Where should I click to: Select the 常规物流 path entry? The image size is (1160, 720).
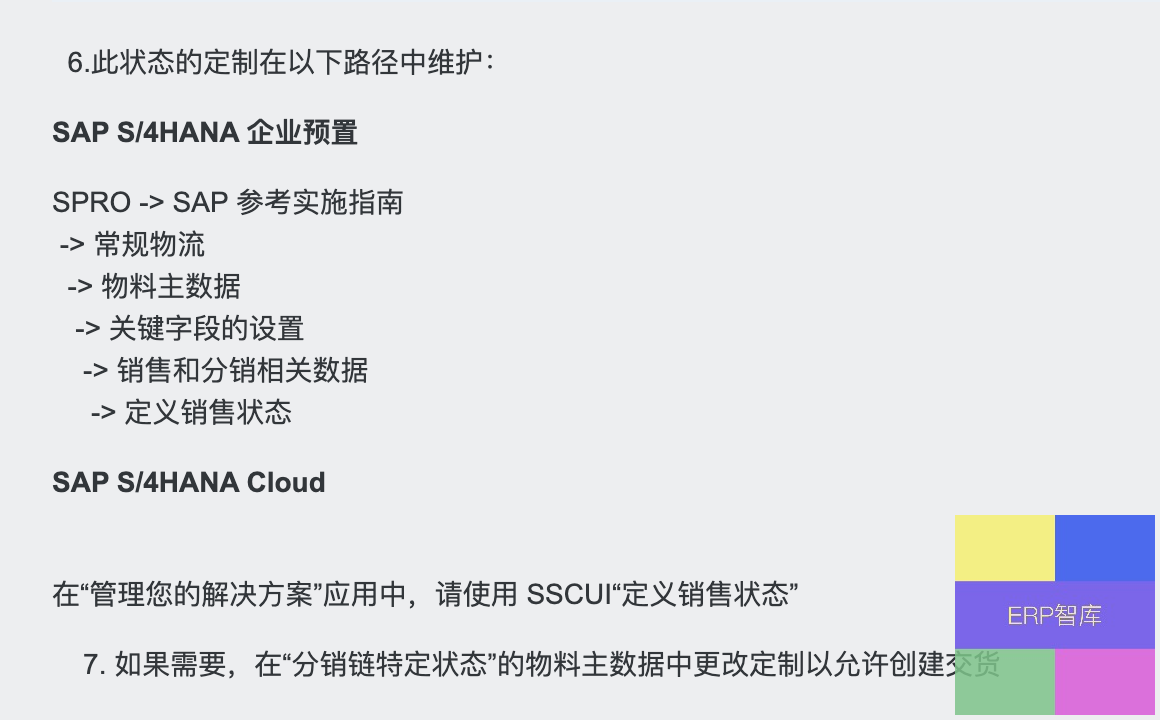pyautogui.click(x=149, y=244)
